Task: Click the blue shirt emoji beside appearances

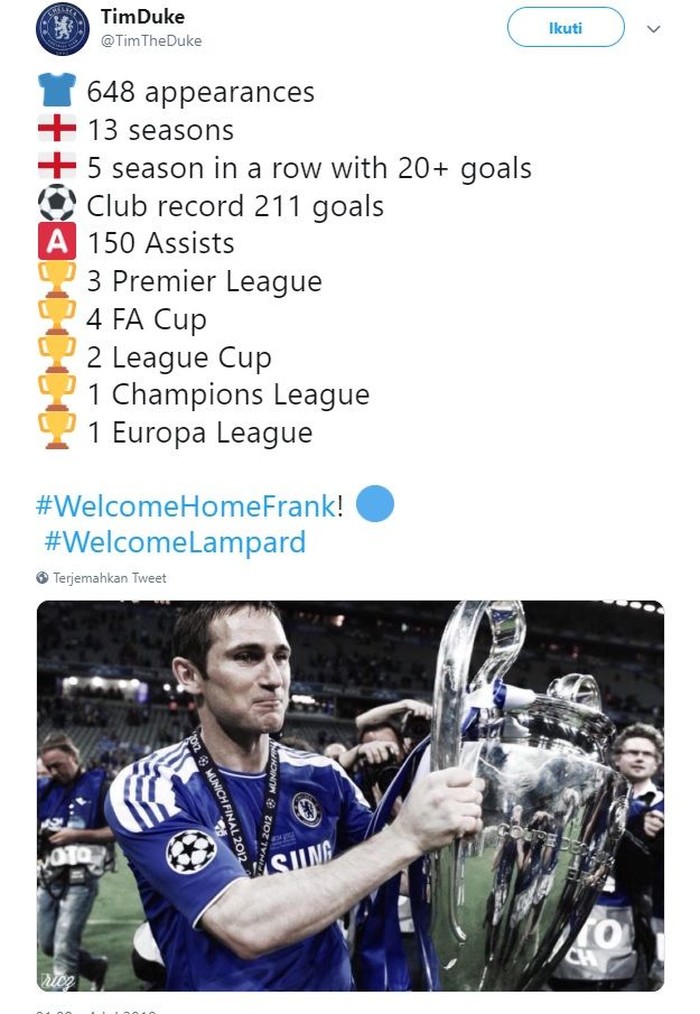Action: [57, 92]
